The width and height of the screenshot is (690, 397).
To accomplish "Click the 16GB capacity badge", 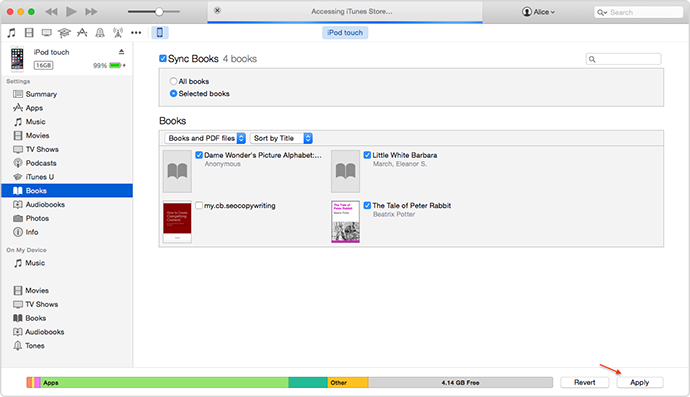I will tap(43, 65).
